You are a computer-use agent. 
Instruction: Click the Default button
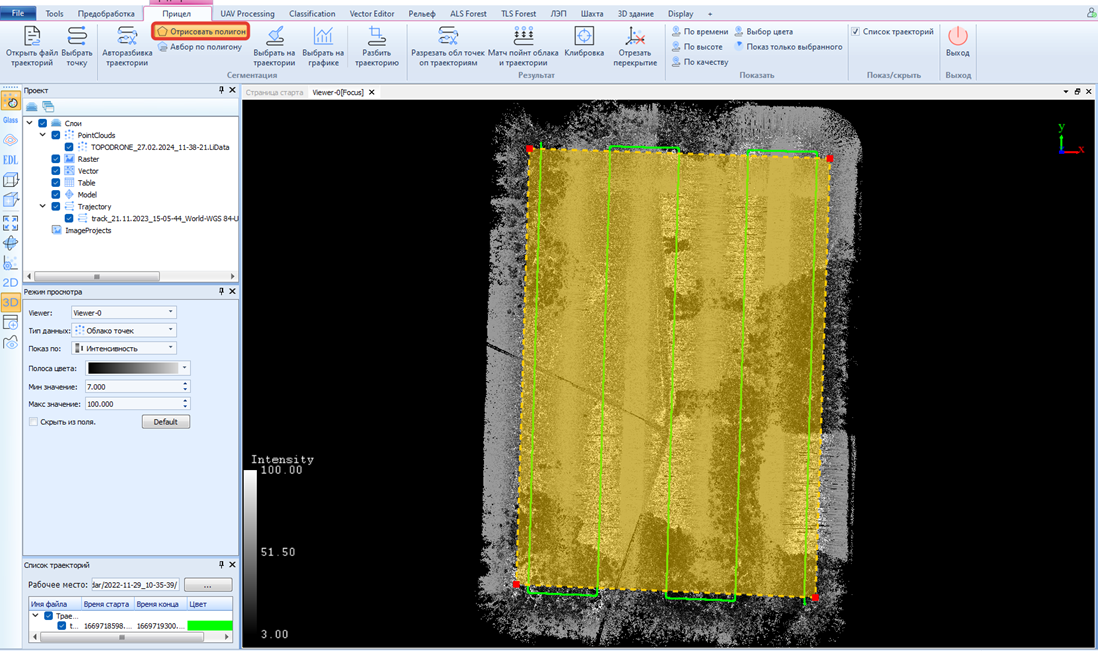[166, 422]
